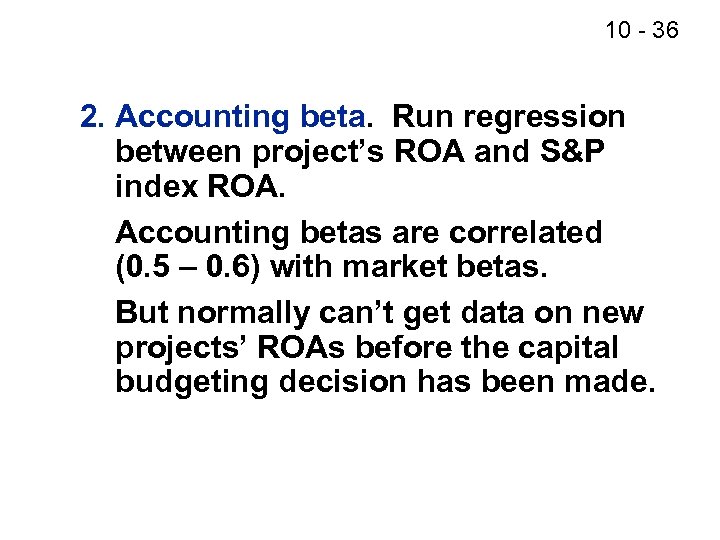Click the slide number 10 - 36

click(641, 31)
